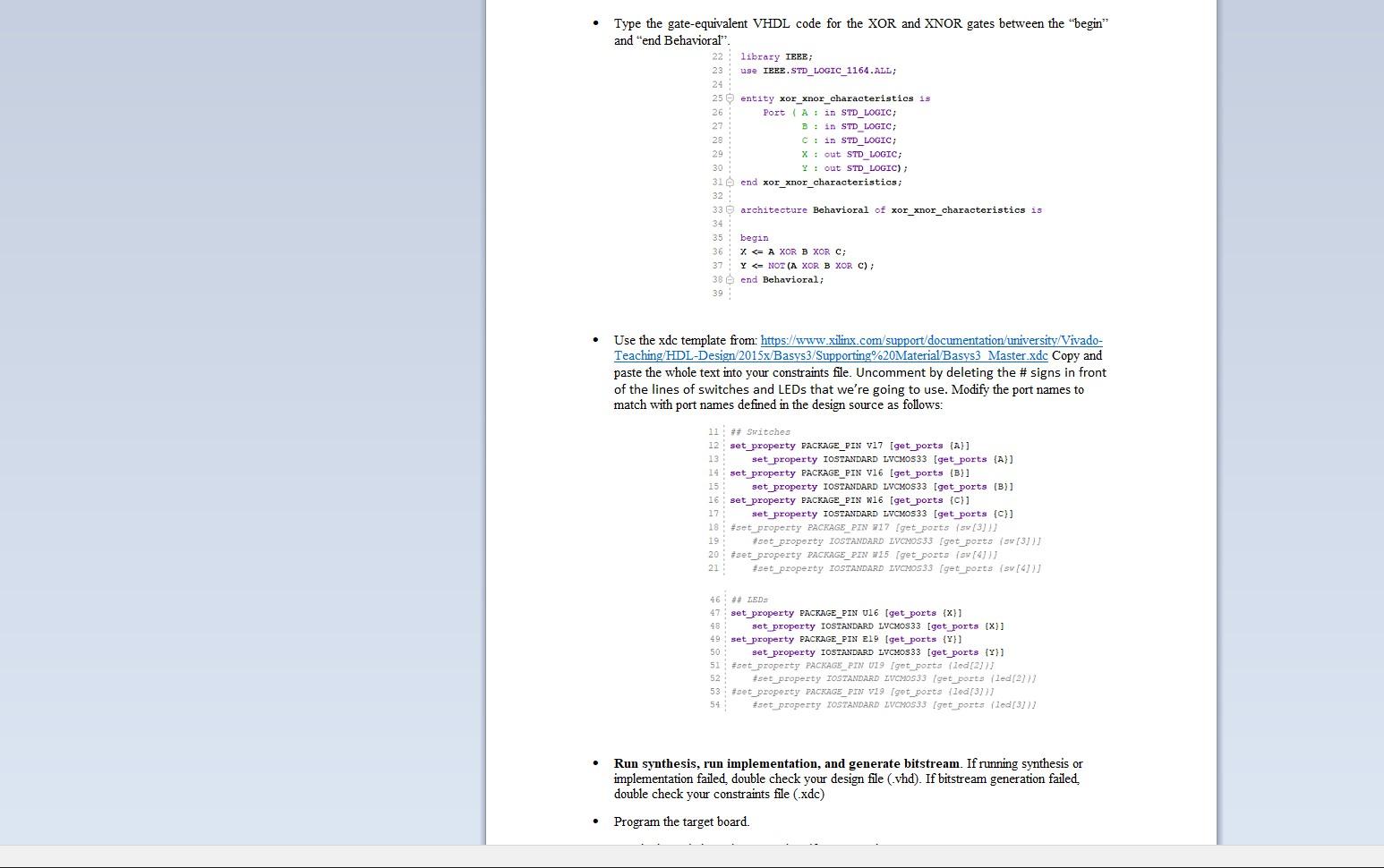
Task: Click the Y <= NOT(A XOR B XOR C) line
Action: point(806,265)
